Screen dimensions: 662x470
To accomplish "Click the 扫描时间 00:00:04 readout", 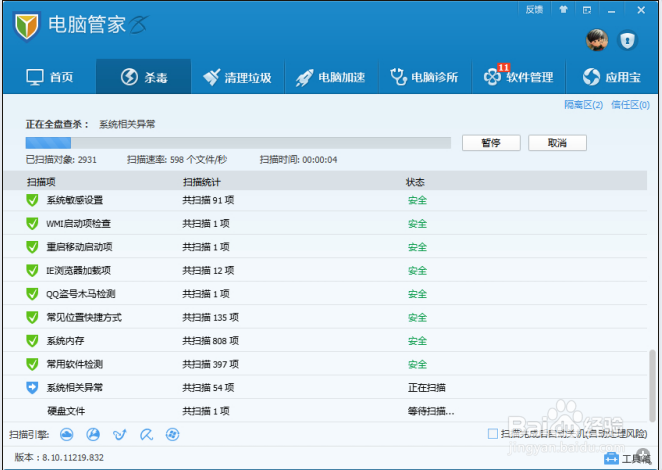I will pyautogui.click(x=298, y=160).
